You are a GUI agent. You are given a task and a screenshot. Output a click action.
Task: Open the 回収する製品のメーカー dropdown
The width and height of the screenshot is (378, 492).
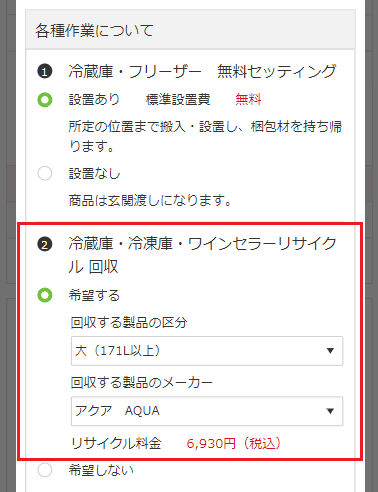tap(207, 411)
